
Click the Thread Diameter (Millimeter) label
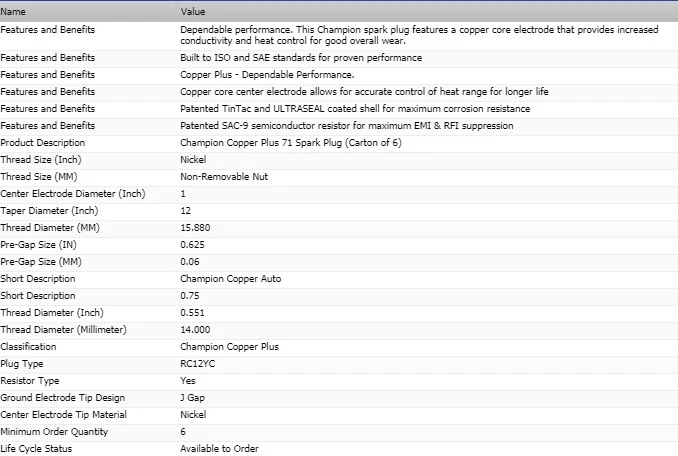click(x=64, y=330)
